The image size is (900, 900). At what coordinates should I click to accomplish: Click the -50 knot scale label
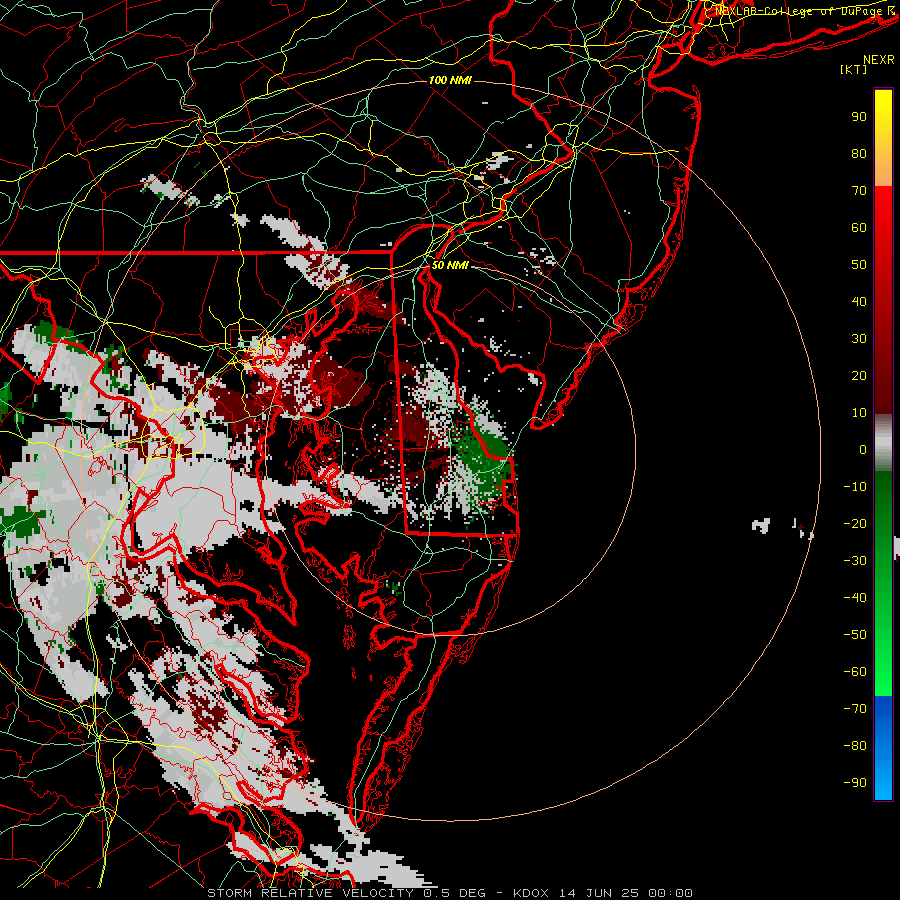coord(855,635)
